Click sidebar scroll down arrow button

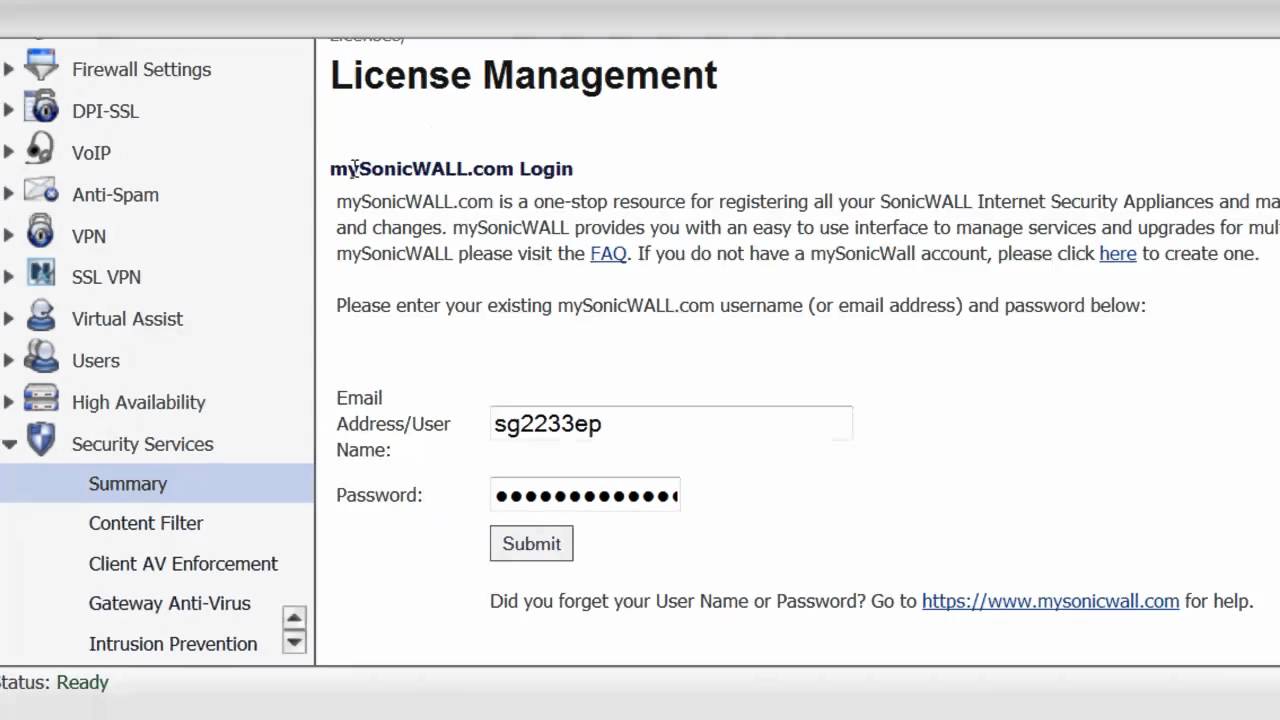294,642
